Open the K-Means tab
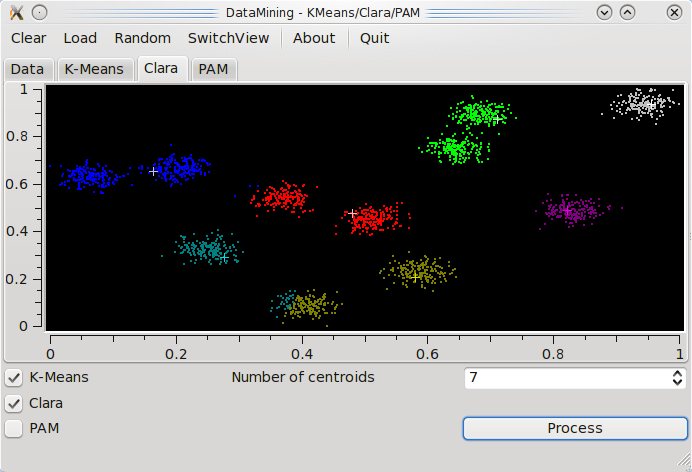The height and width of the screenshot is (472, 692). coord(94,69)
